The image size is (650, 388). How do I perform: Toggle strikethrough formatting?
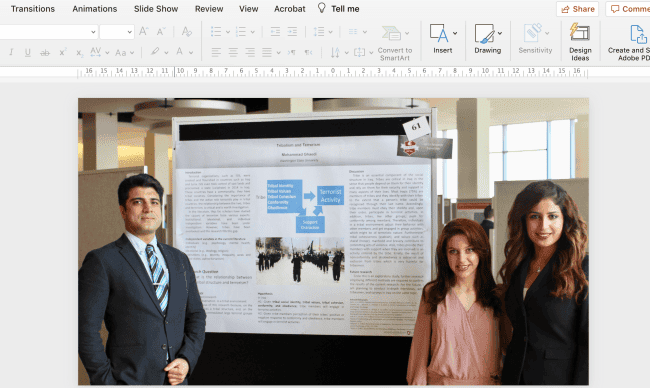[x=45, y=53]
